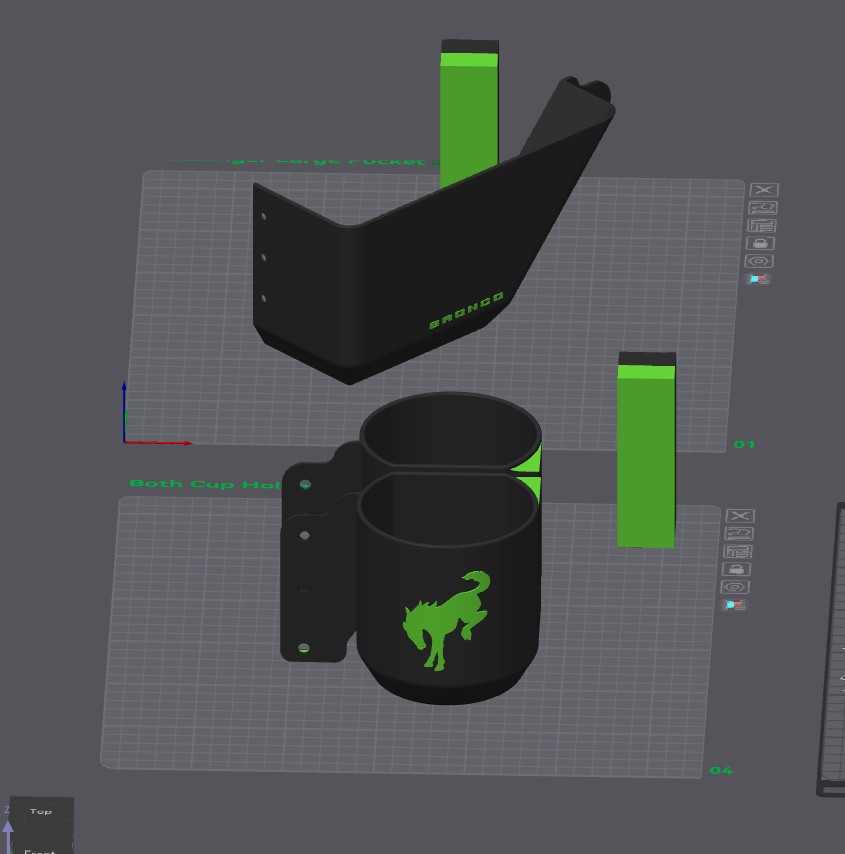Image resolution: width=845 pixels, height=854 pixels.
Task: Click plate 04 arrange objects icon
Action: pyautogui.click(x=737, y=551)
